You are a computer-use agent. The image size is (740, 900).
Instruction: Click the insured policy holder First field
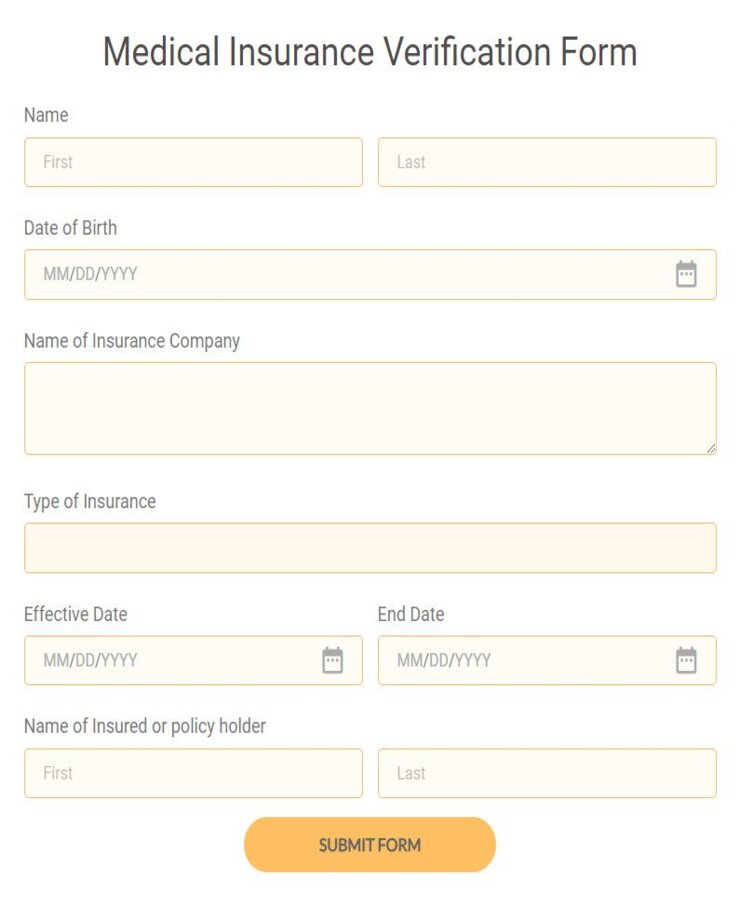point(193,773)
